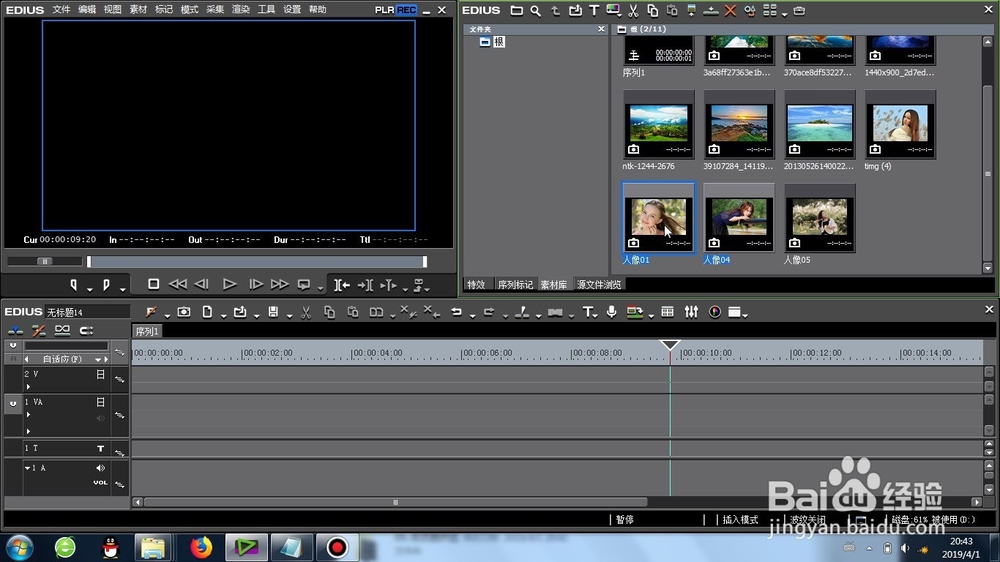Create title with timeline T icon
Image resolution: width=1000 pixels, height=562 pixels.
coord(587,312)
